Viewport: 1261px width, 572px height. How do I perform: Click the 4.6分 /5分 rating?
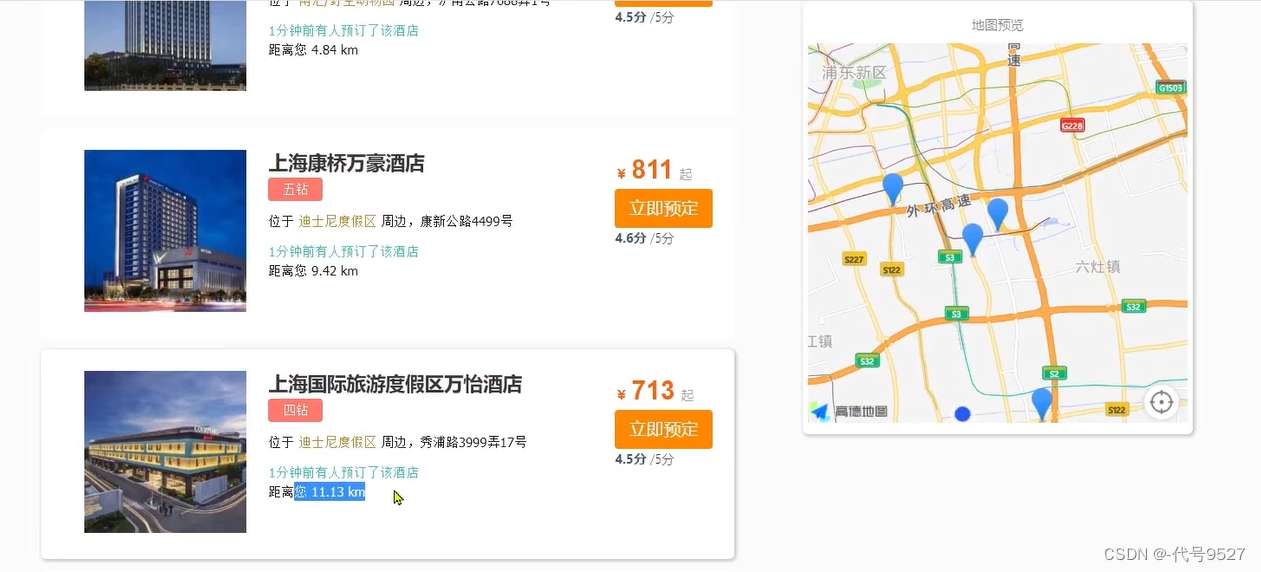(645, 238)
